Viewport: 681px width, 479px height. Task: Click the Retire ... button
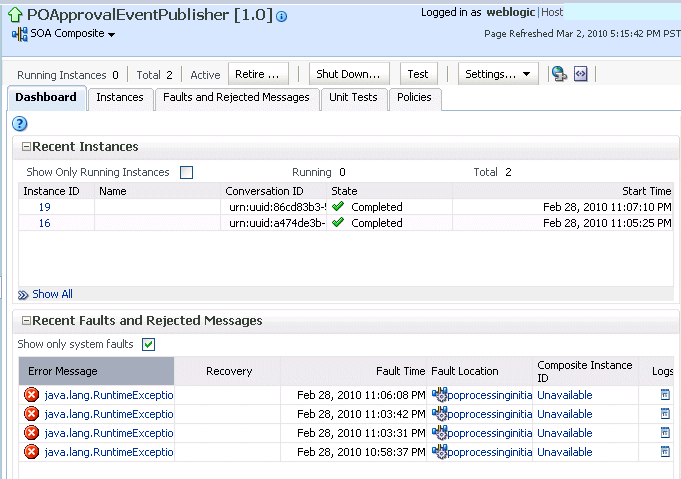pos(258,74)
